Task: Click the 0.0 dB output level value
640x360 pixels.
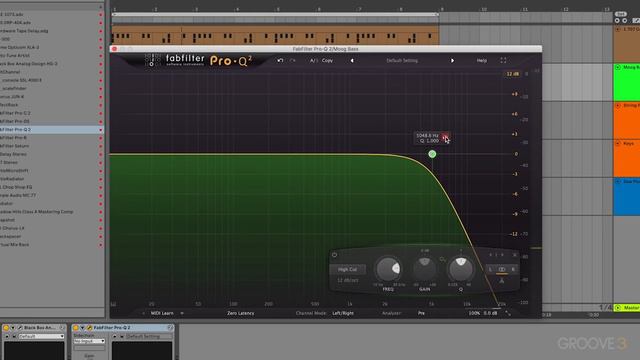Action: point(490,313)
